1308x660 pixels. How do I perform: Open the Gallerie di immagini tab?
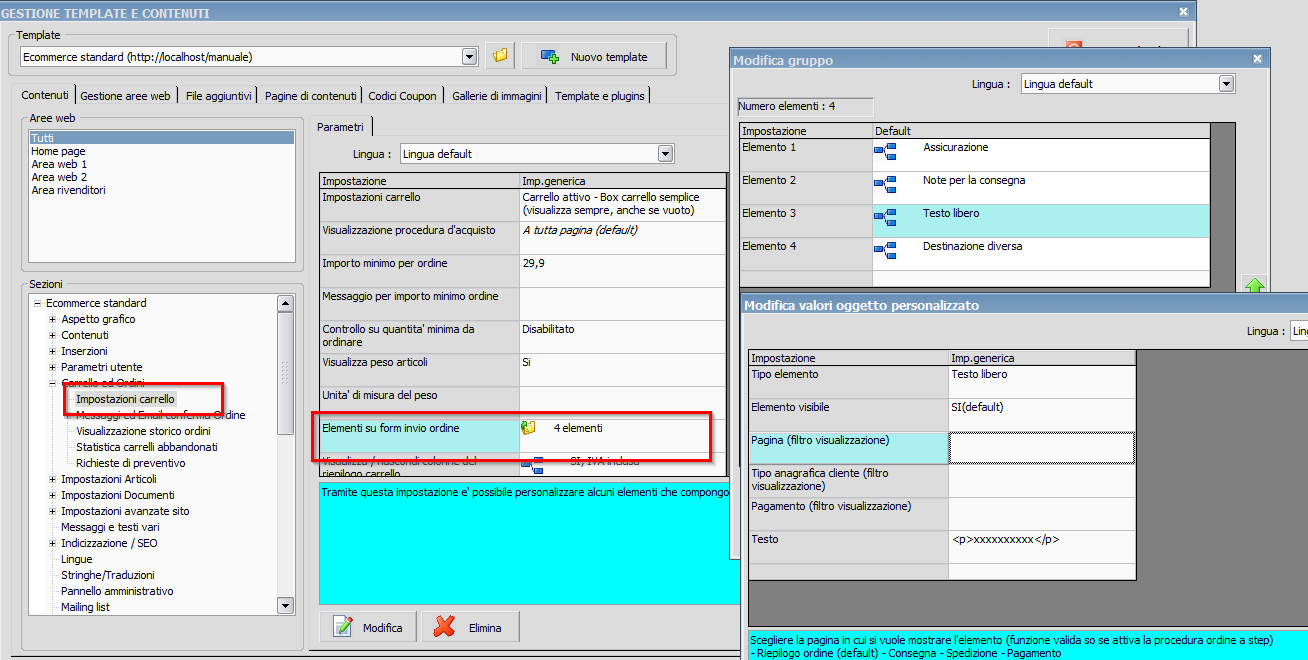coord(497,96)
